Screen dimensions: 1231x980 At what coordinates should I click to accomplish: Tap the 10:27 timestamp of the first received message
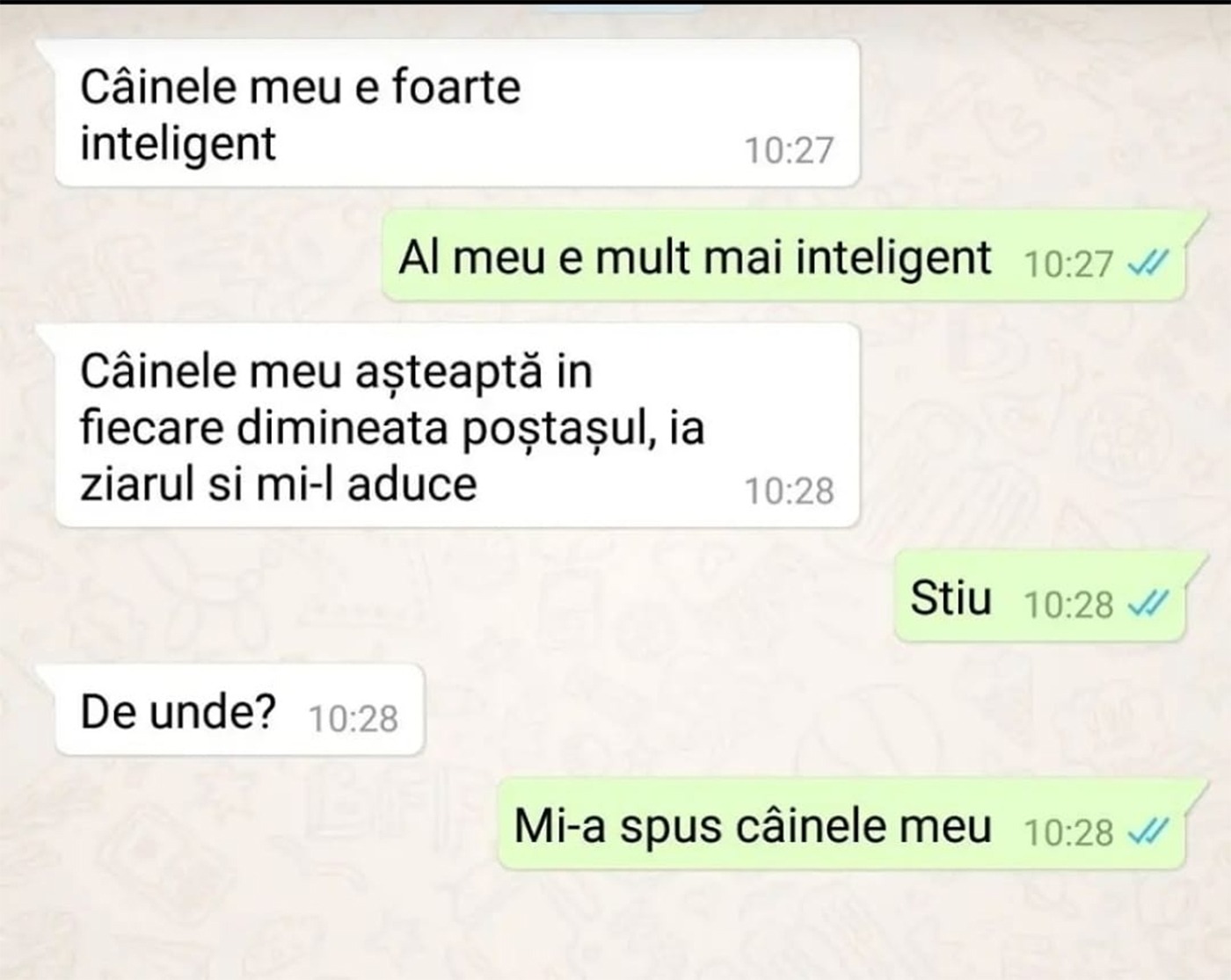tap(789, 150)
